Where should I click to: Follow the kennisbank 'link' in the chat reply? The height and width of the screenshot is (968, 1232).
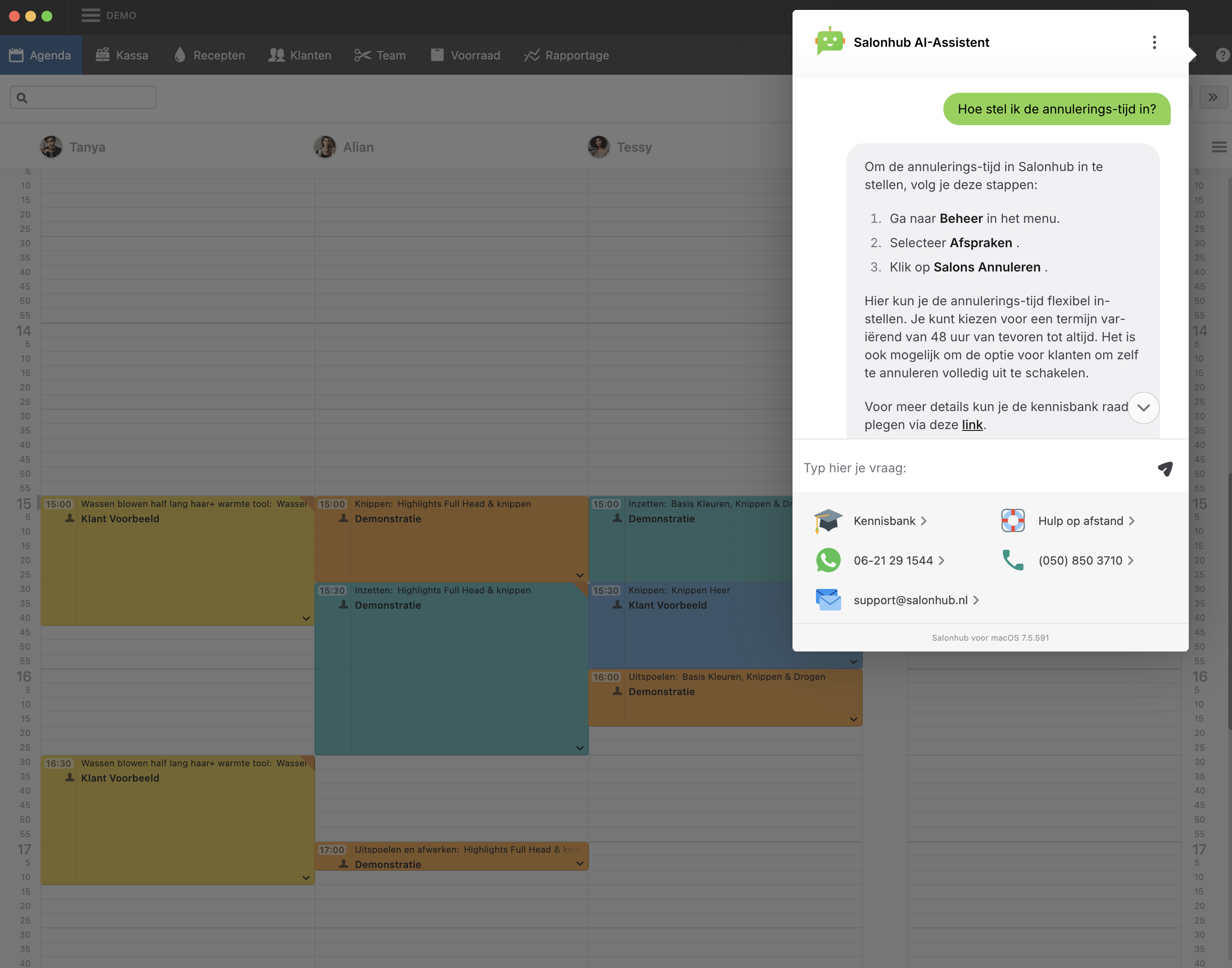pyautogui.click(x=972, y=425)
